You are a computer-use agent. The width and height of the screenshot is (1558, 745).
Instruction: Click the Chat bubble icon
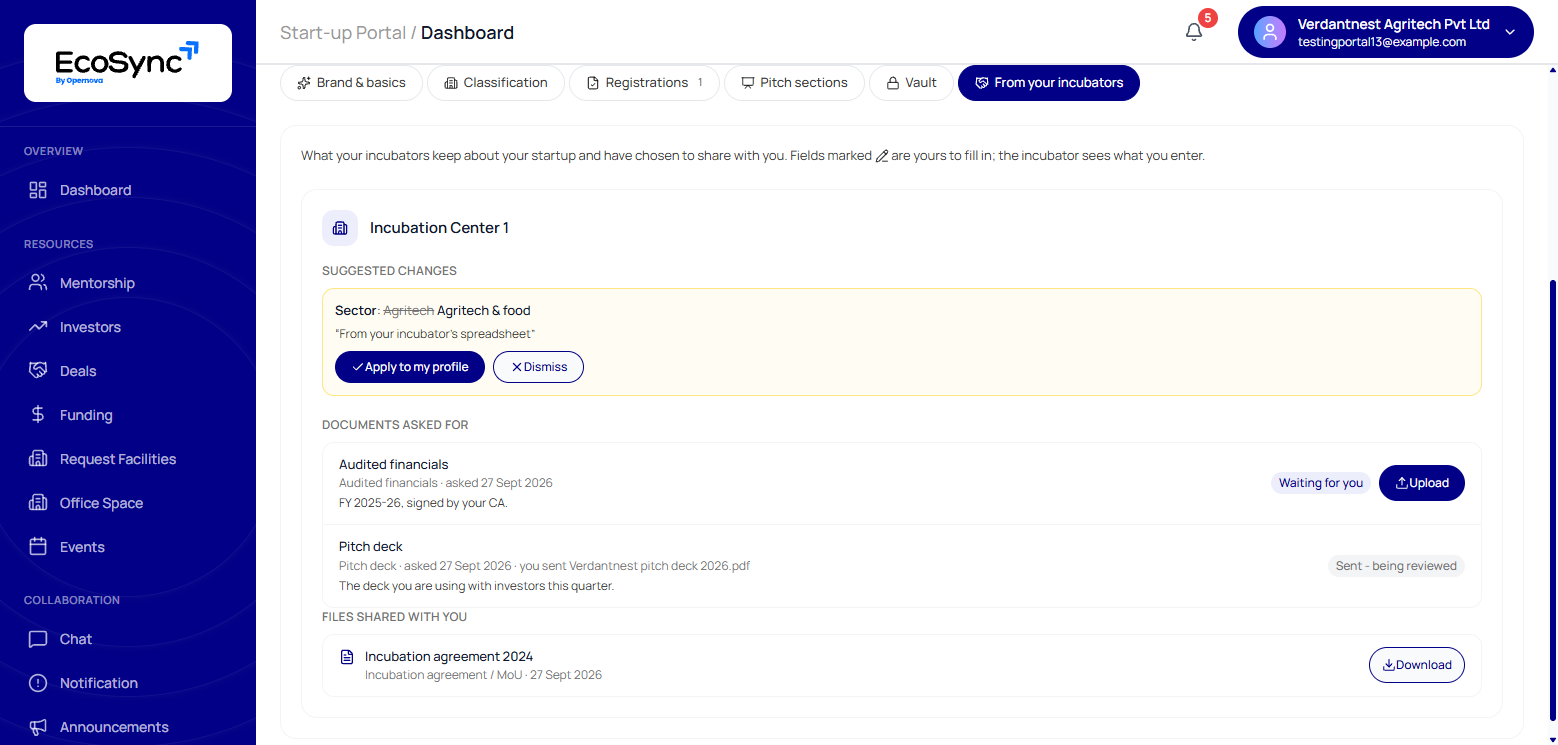[38, 639]
